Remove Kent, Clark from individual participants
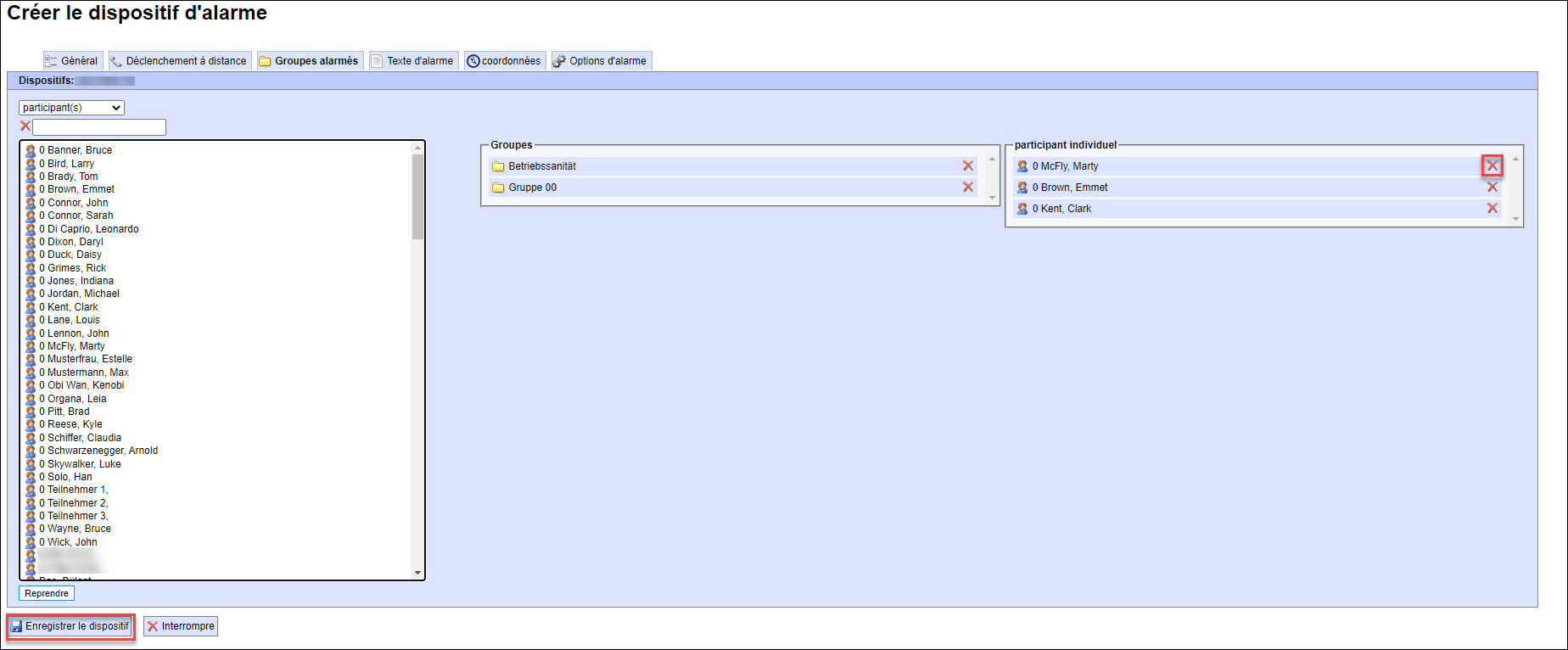 click(1492, 209)
